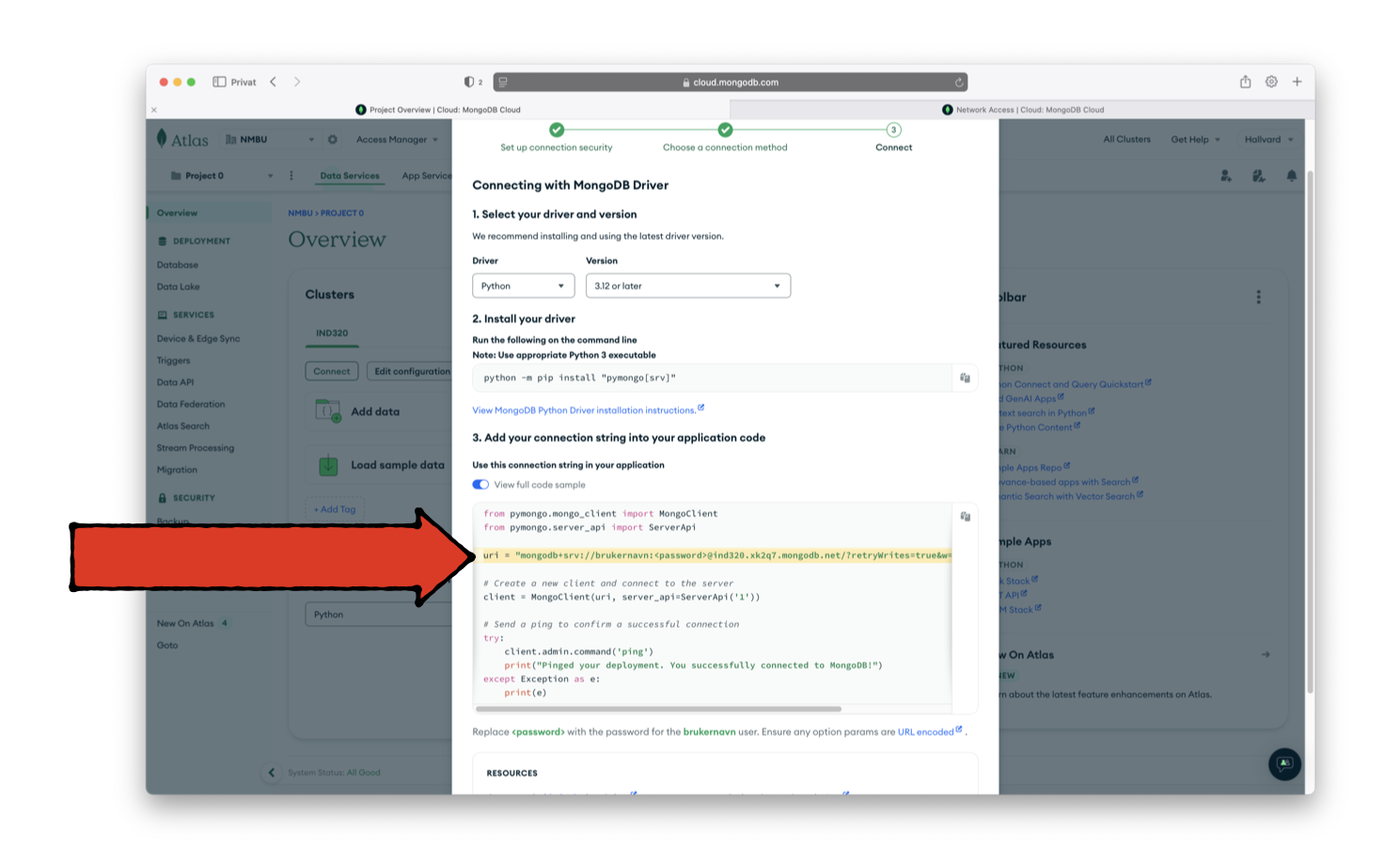
Task: Close the Project Overview browser tab
Action: 154,110
